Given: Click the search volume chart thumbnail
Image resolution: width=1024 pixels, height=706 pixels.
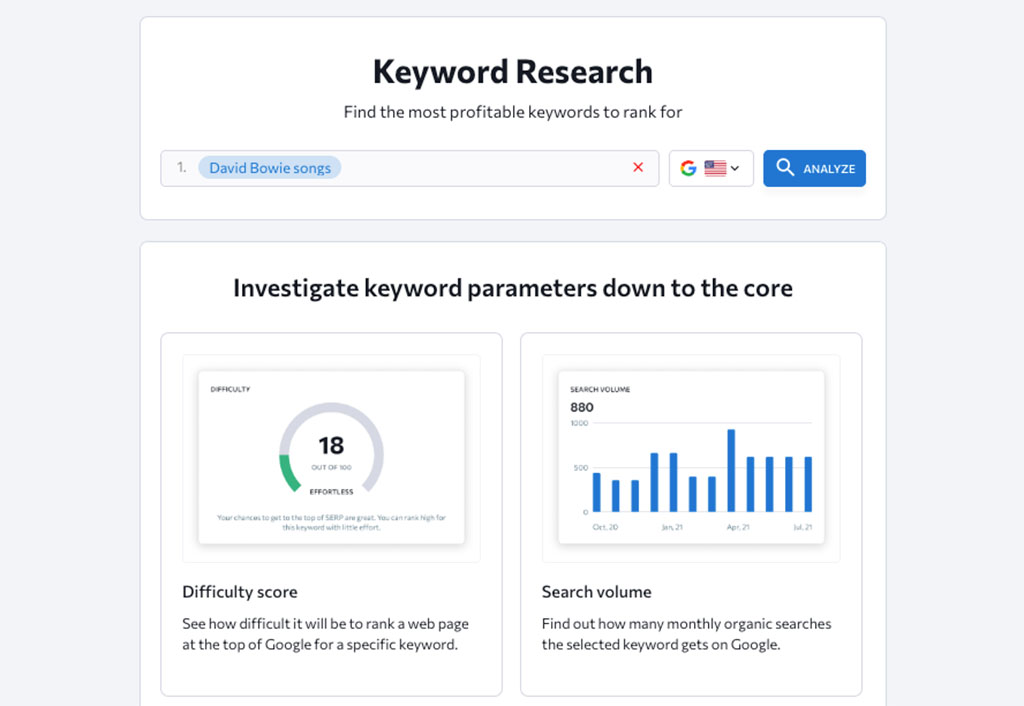Looking at the screenshot, I should pos(691,458).
